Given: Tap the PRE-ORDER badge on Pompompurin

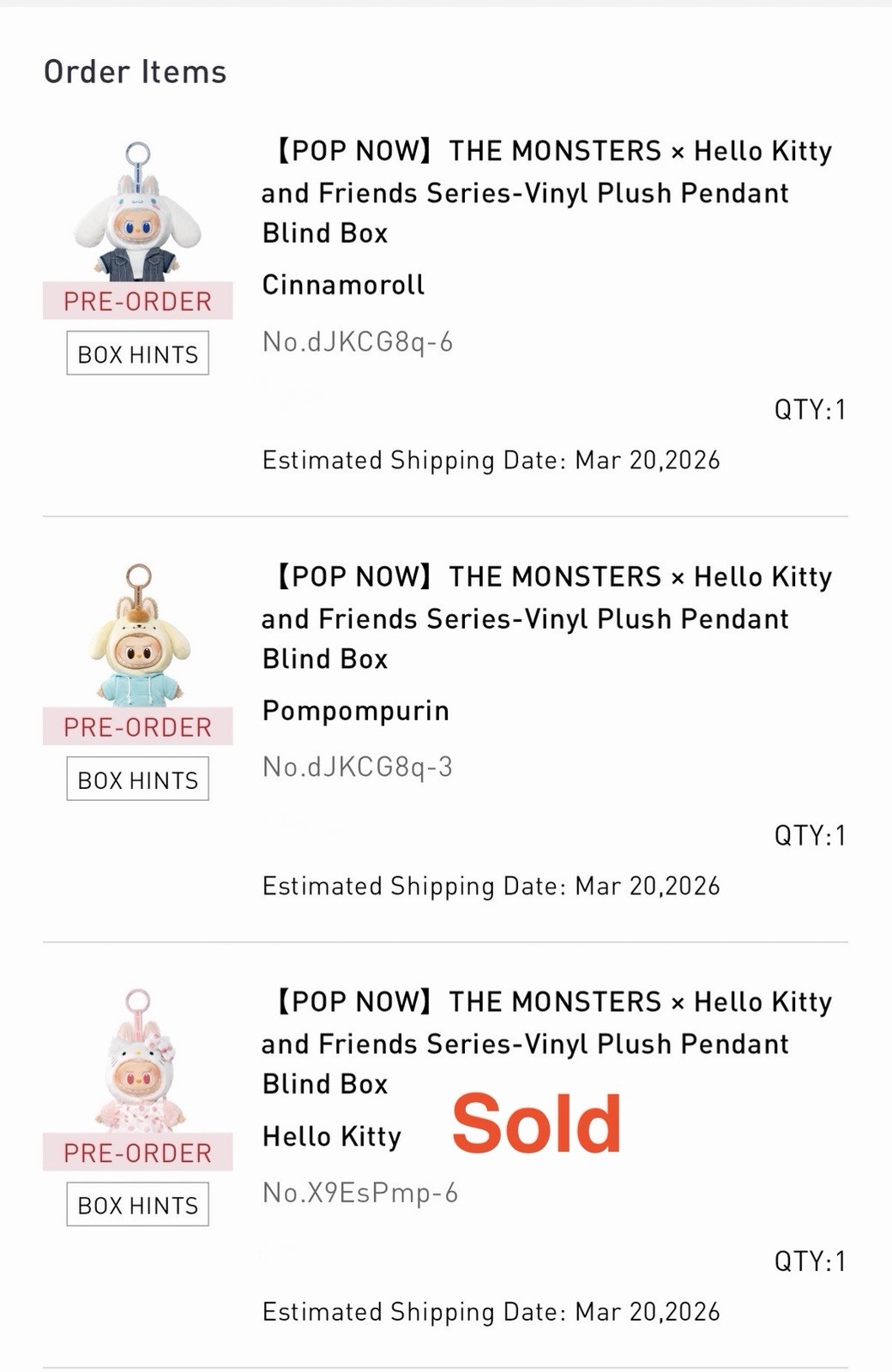Looking at the screenshot, I should tap(137, 727).
